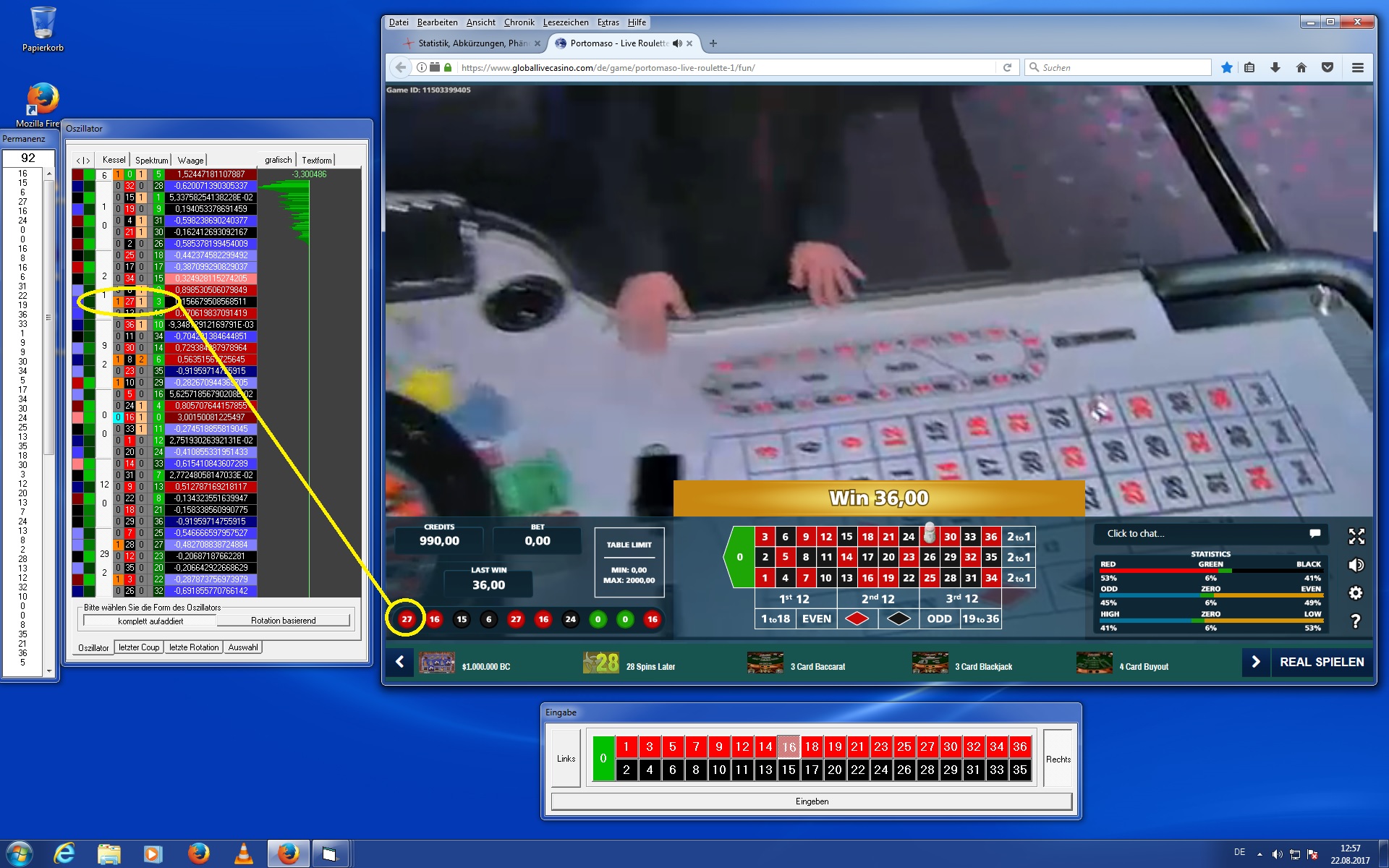Open the Lesezeichen menu in Firefox
The width and height of the screenshot is (1389, 868).
coord(566,22)
